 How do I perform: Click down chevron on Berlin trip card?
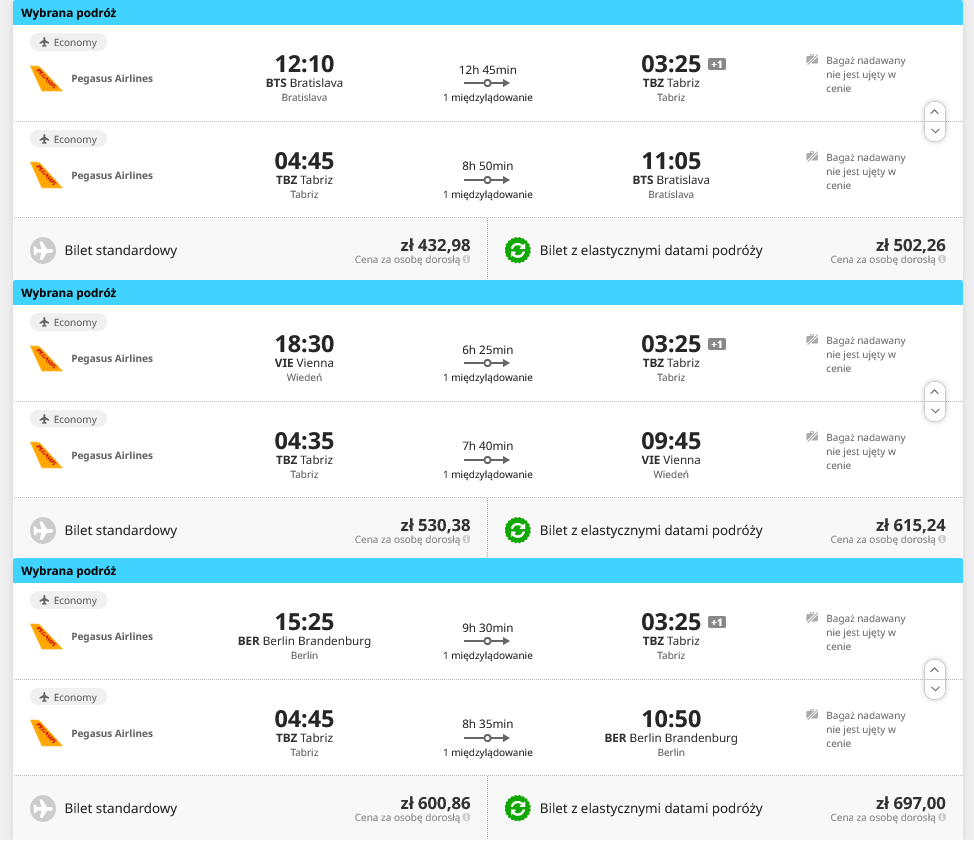tap(935, 689)
